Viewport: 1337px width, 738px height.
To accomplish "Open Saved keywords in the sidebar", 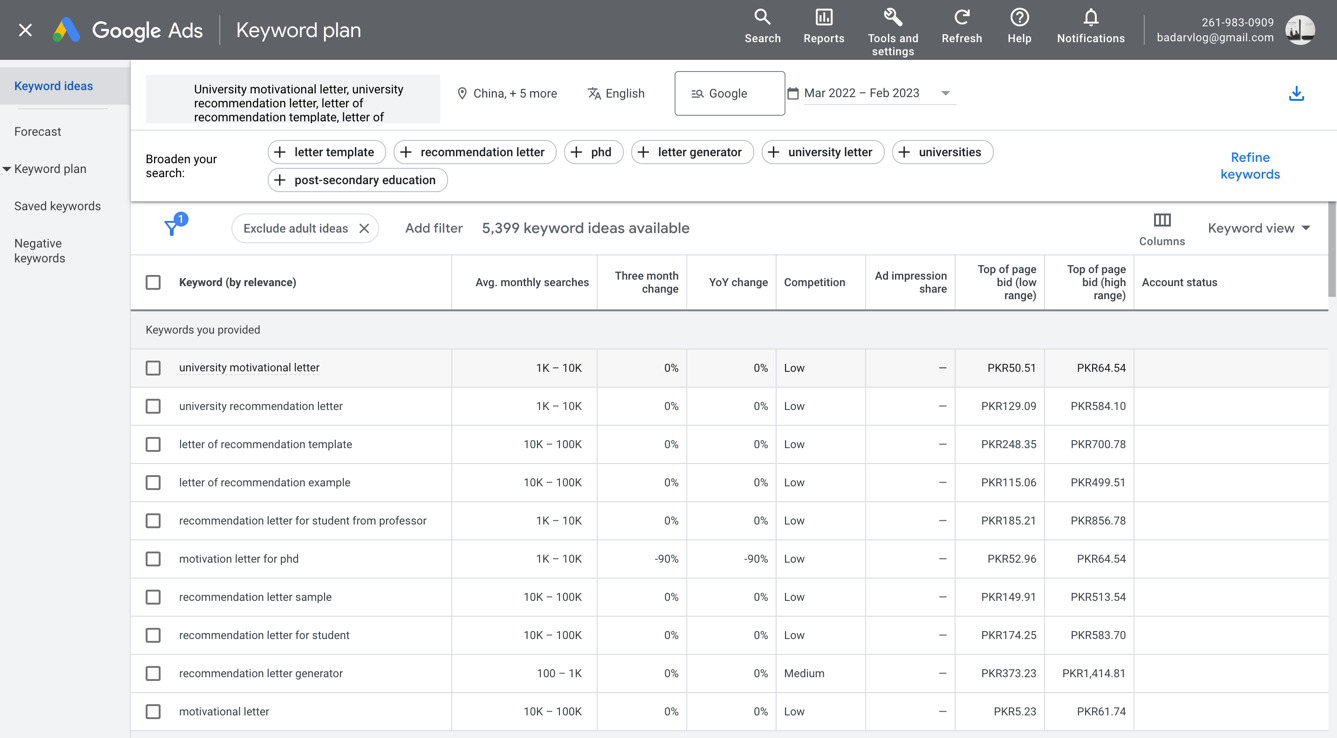I will coord(57,206).
